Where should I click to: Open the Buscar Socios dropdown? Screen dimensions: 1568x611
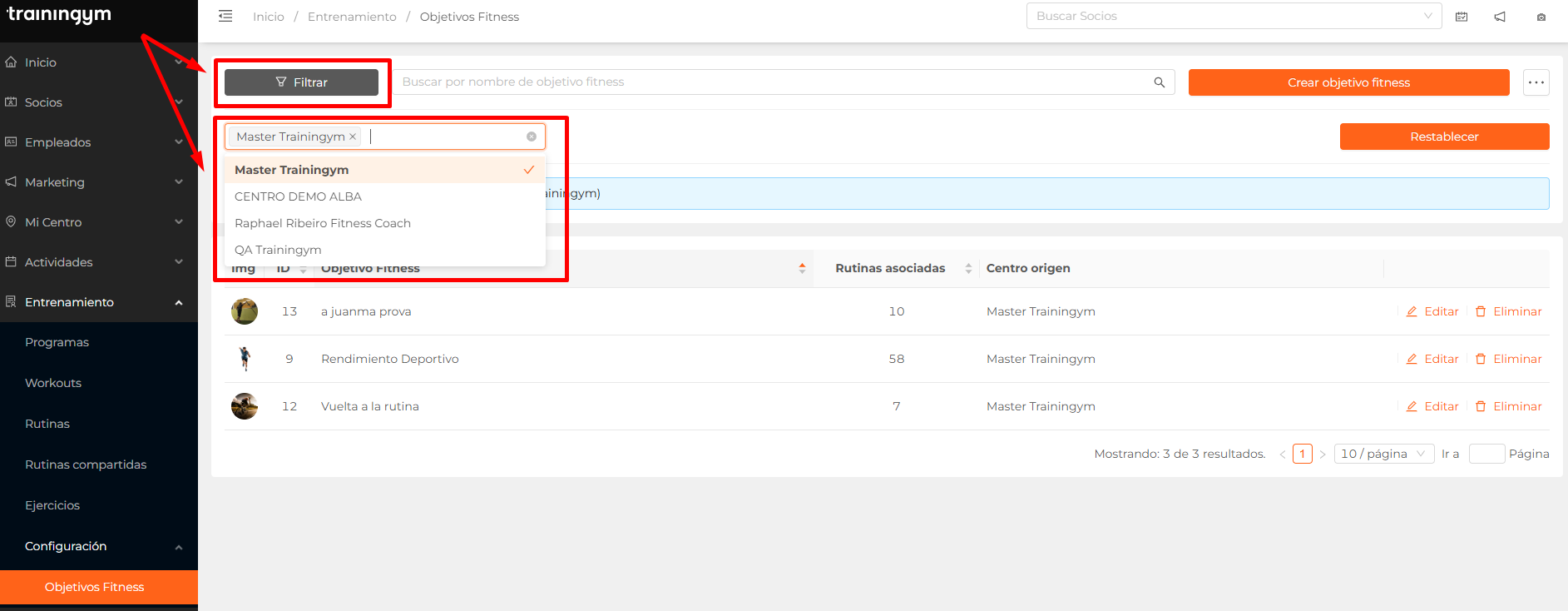pyautogui.click(x=1234, y=16)
